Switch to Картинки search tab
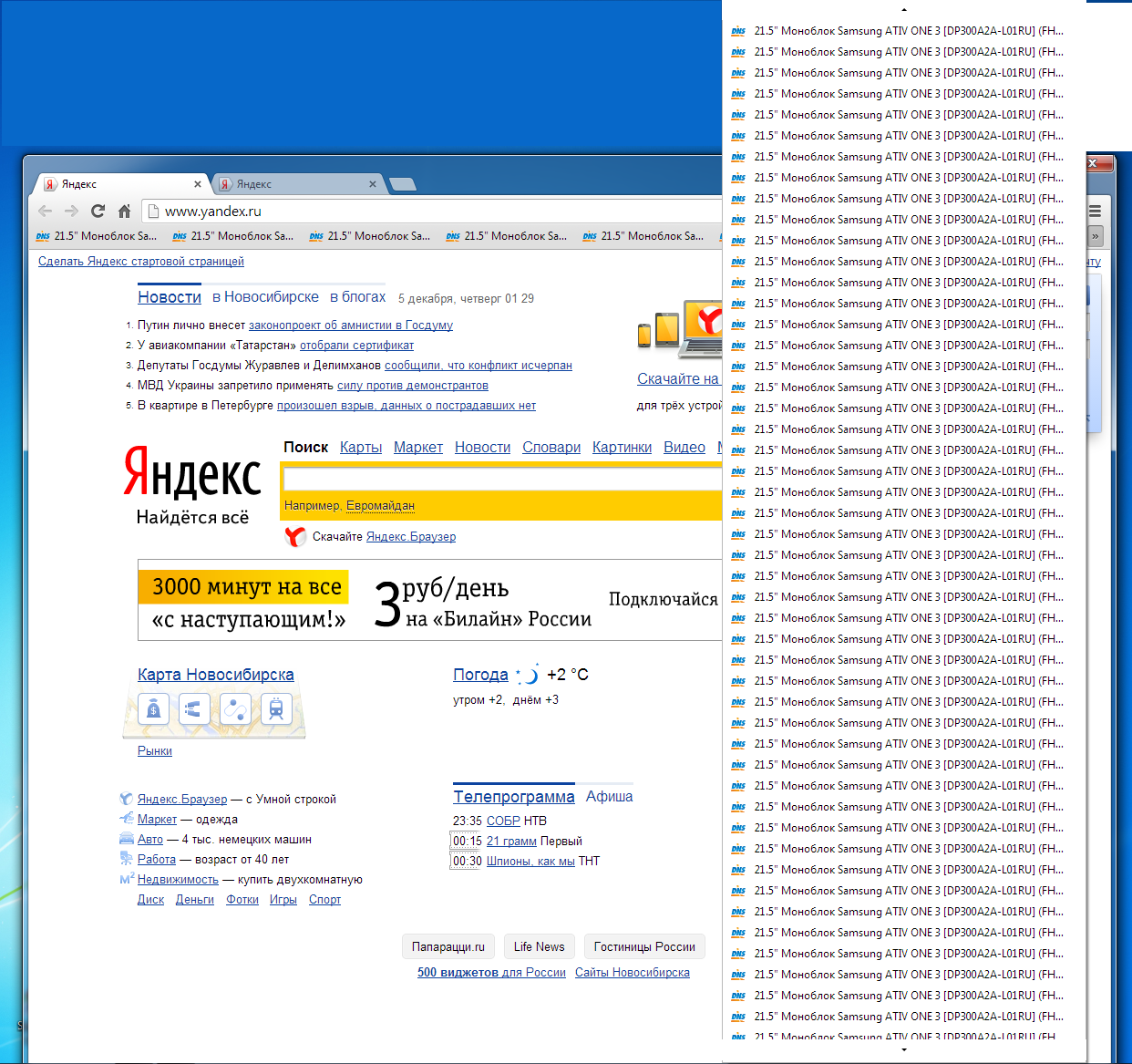This screenshot has width=1132, height=1064. coord(622,448)
